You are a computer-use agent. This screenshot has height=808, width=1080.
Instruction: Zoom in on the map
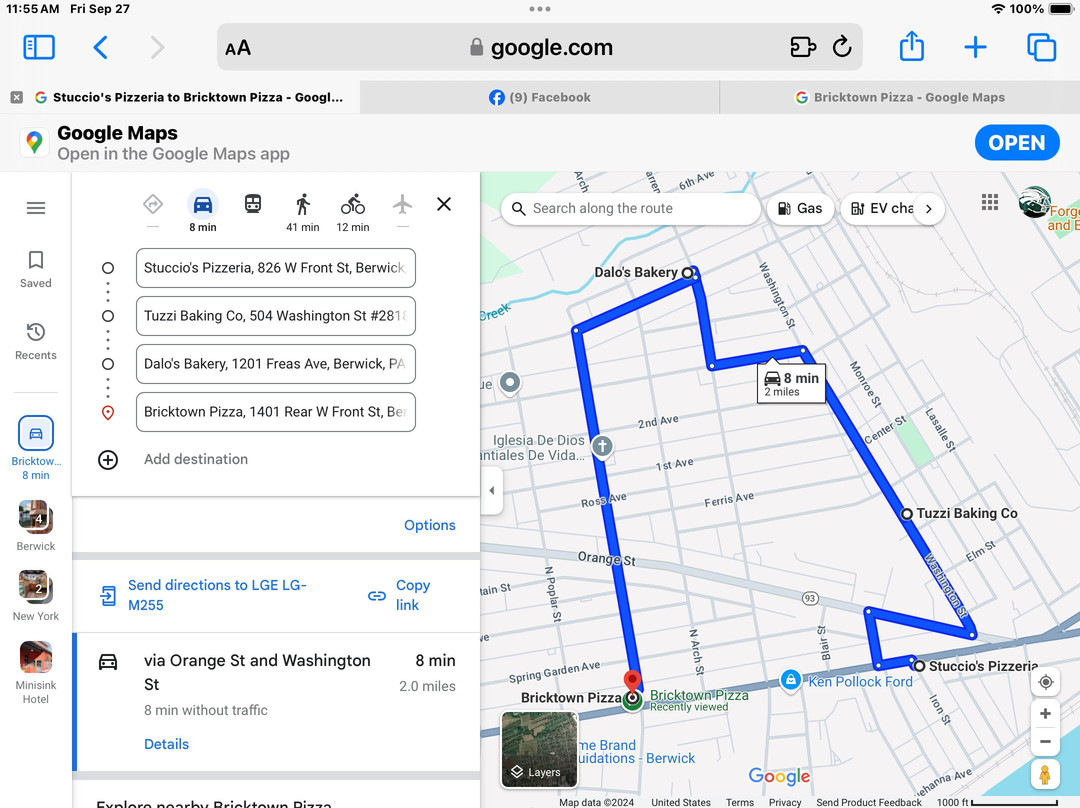click(1046, 714)
